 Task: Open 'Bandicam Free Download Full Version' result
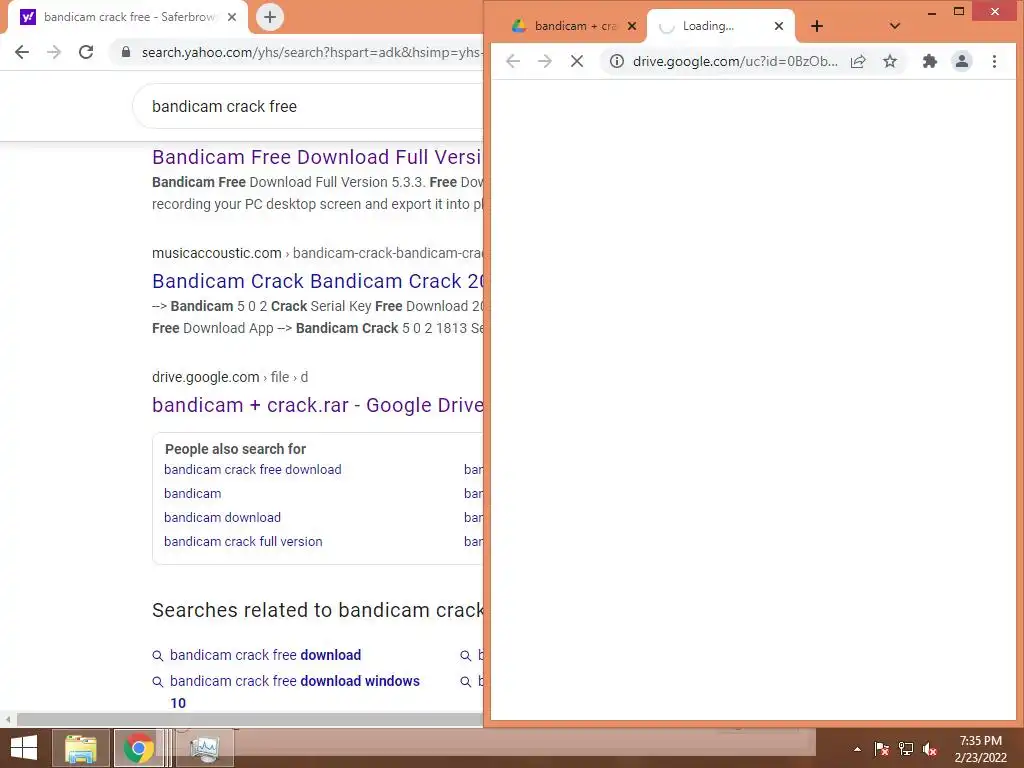[x=317, y=157]
